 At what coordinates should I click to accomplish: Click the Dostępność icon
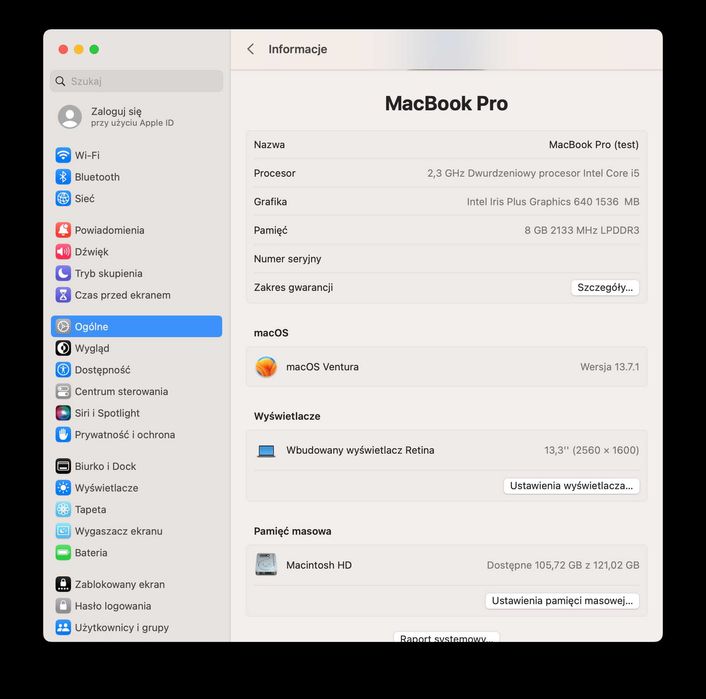coord(63,370)
